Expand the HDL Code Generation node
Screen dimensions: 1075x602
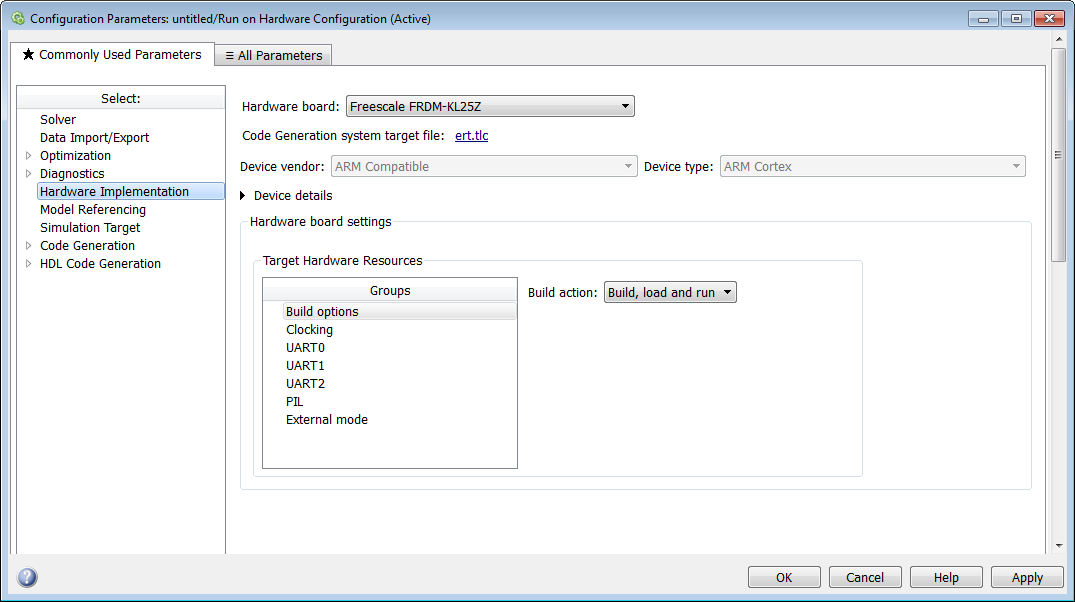tap(28, 264)
